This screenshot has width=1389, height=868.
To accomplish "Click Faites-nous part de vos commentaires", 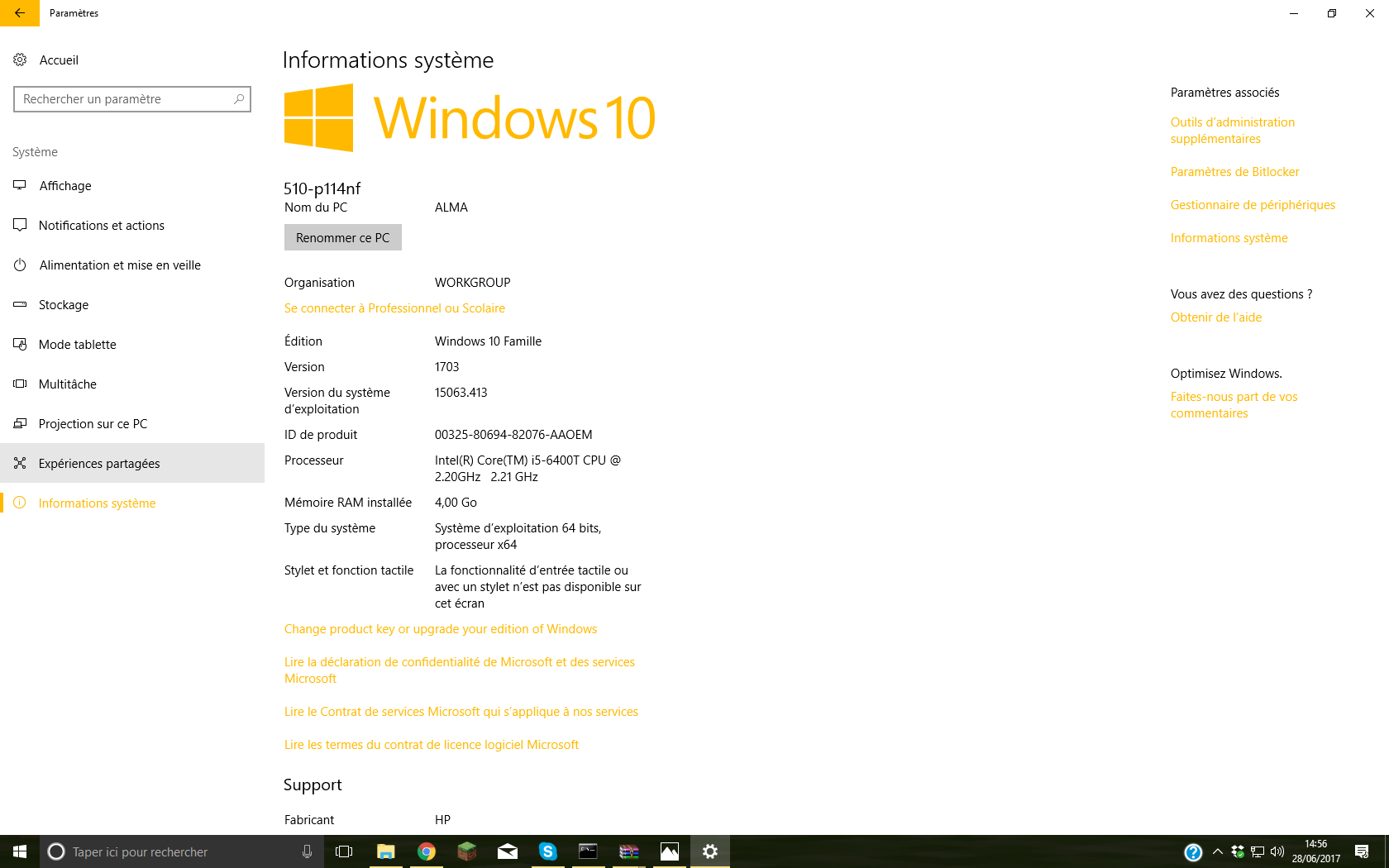I will coord(1234,405).
